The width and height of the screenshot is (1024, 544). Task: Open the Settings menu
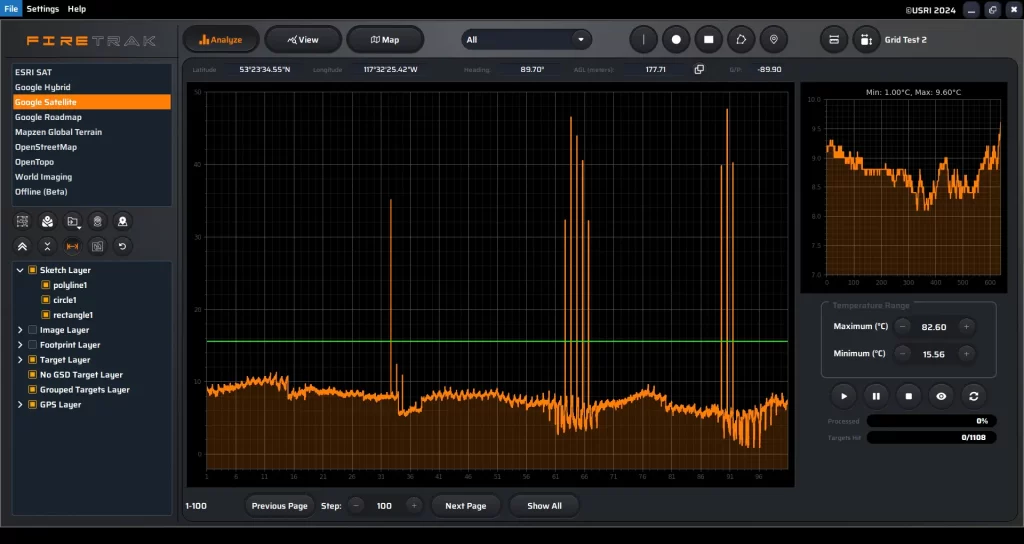[x=43, y=9]
